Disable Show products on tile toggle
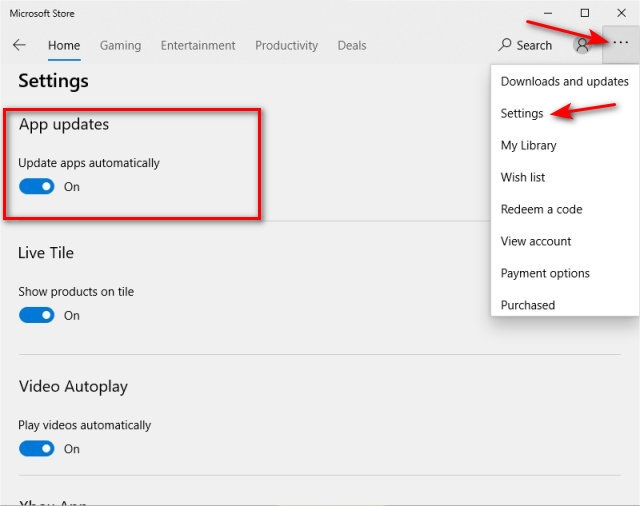640x506 pixels. tap(36, 315)
